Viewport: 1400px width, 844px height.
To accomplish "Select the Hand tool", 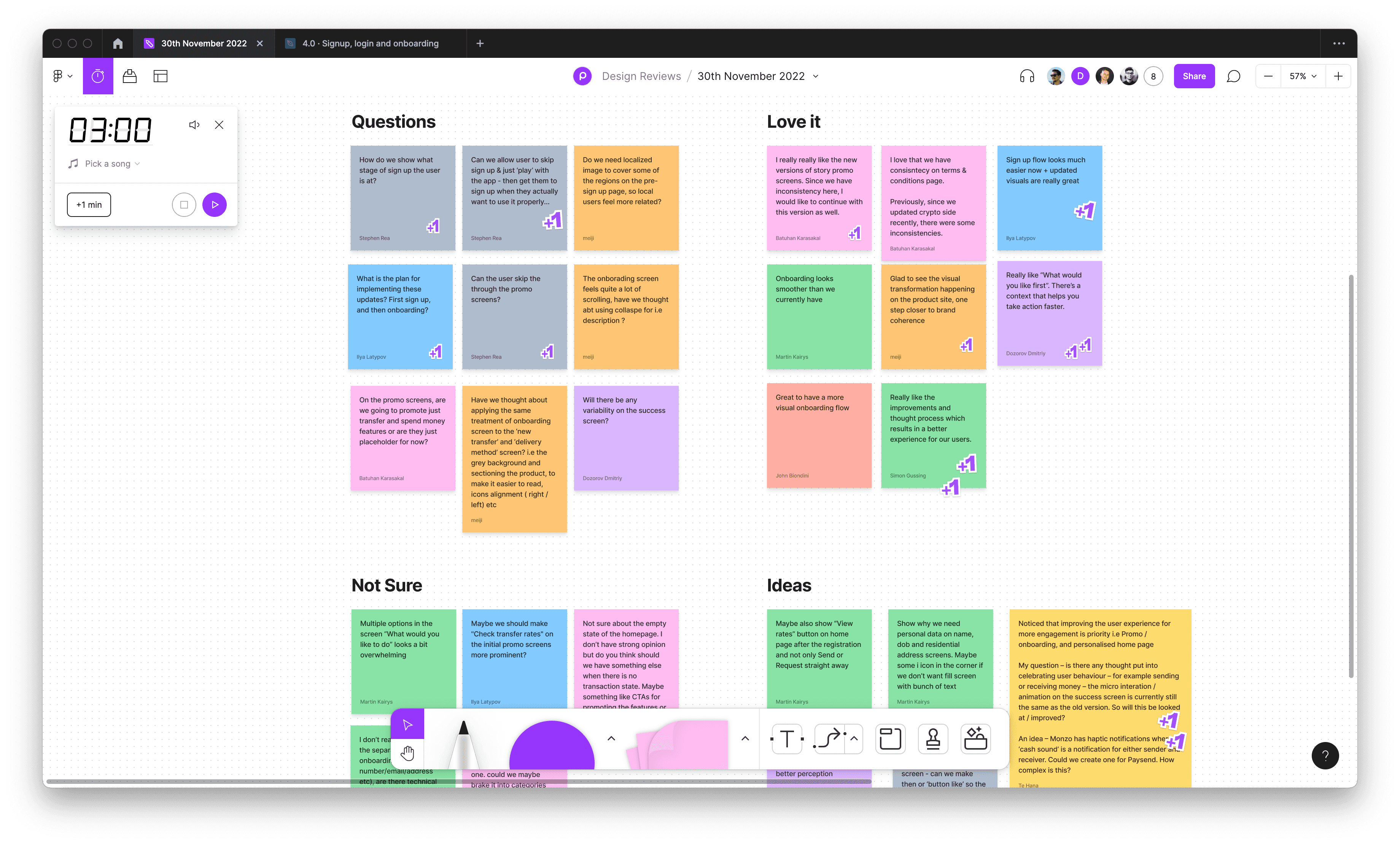I will click(407, 754).
